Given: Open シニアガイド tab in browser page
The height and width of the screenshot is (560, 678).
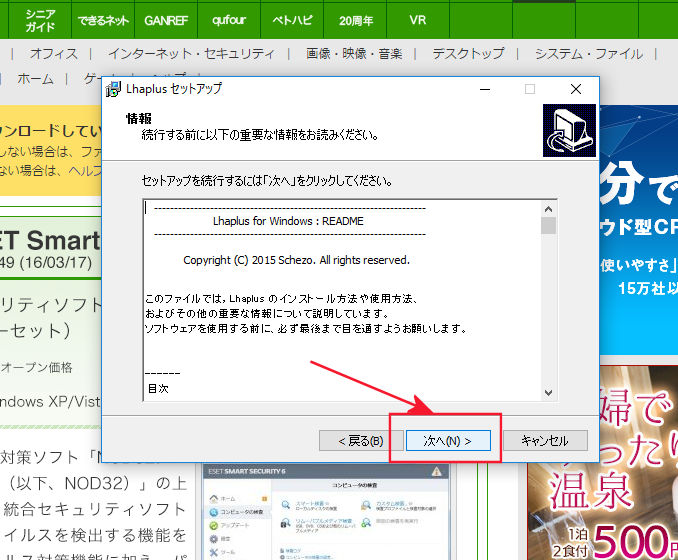Looking at the screenshot, I should click(x=40, y=20).
